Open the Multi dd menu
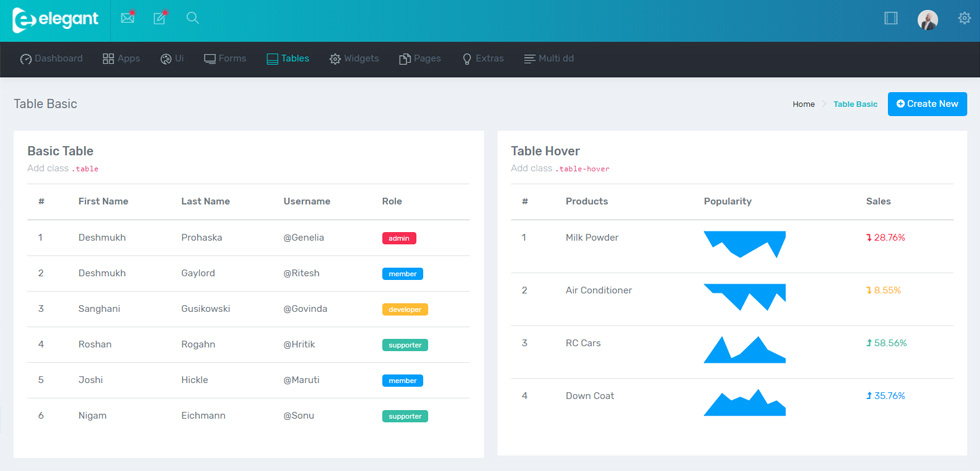 coord(549,59)
